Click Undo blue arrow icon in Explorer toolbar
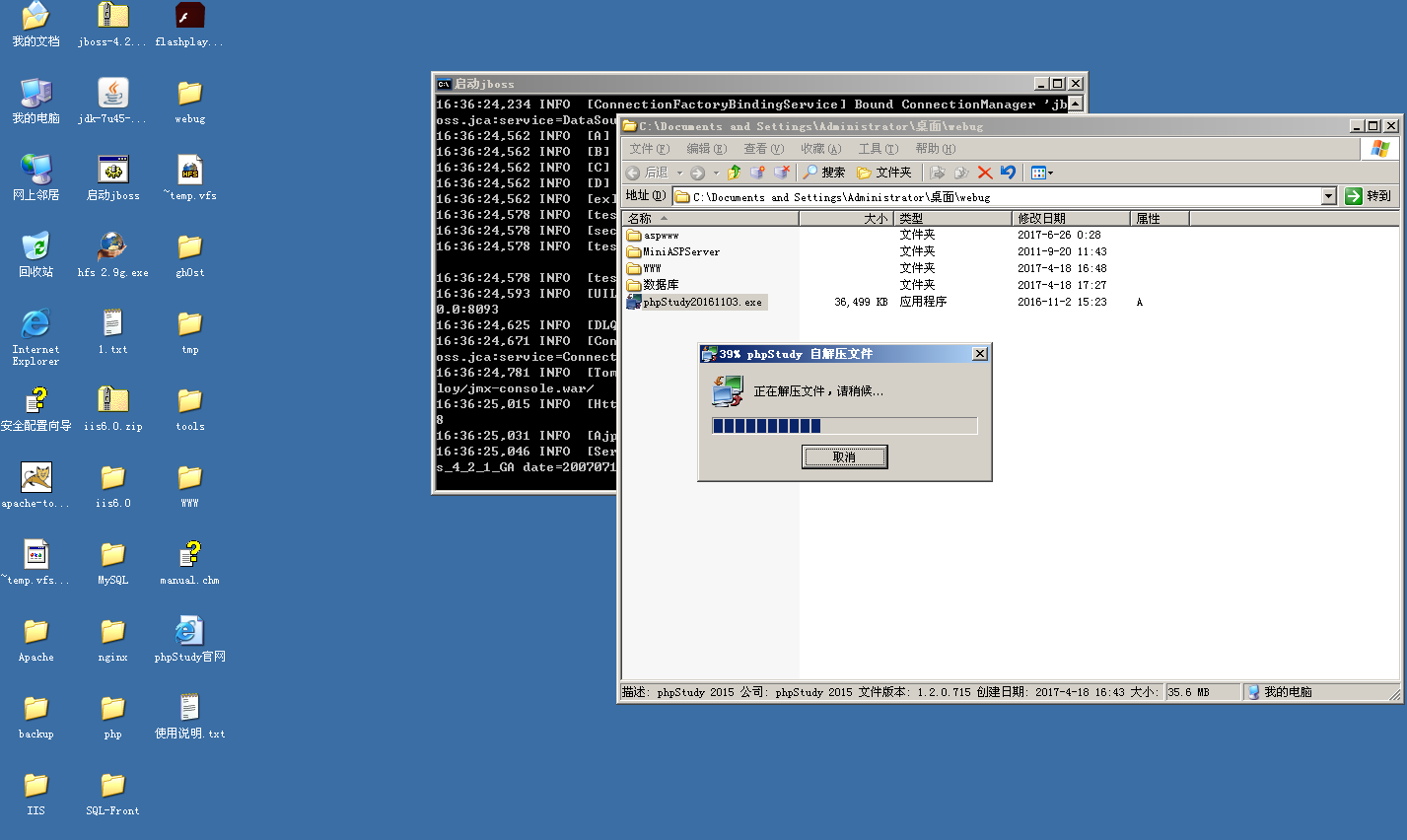Image resolution: width=1407 pixels, height=840 pixels. 1008,173
